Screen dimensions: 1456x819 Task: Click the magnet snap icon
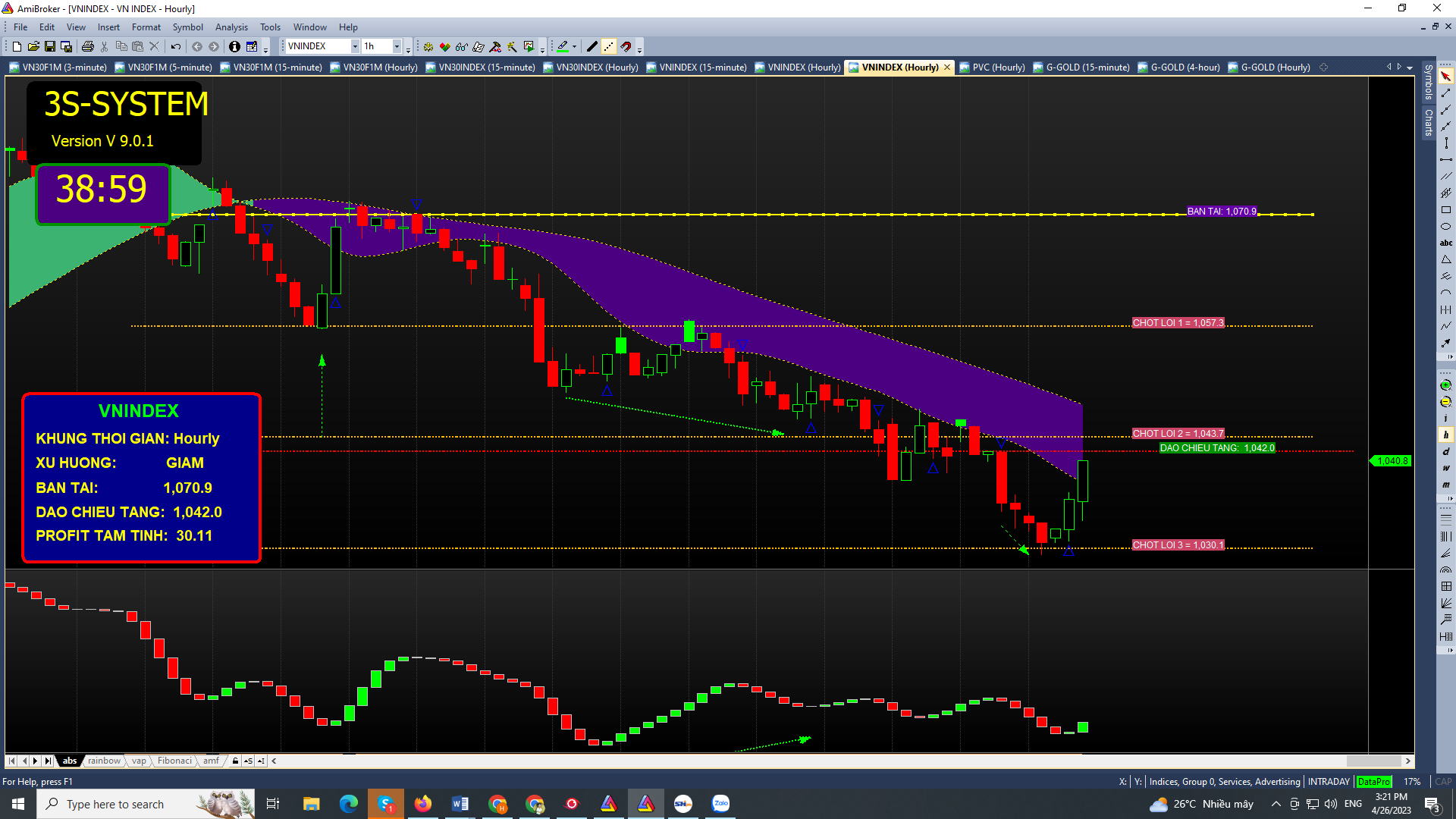[x=626, y=46]
